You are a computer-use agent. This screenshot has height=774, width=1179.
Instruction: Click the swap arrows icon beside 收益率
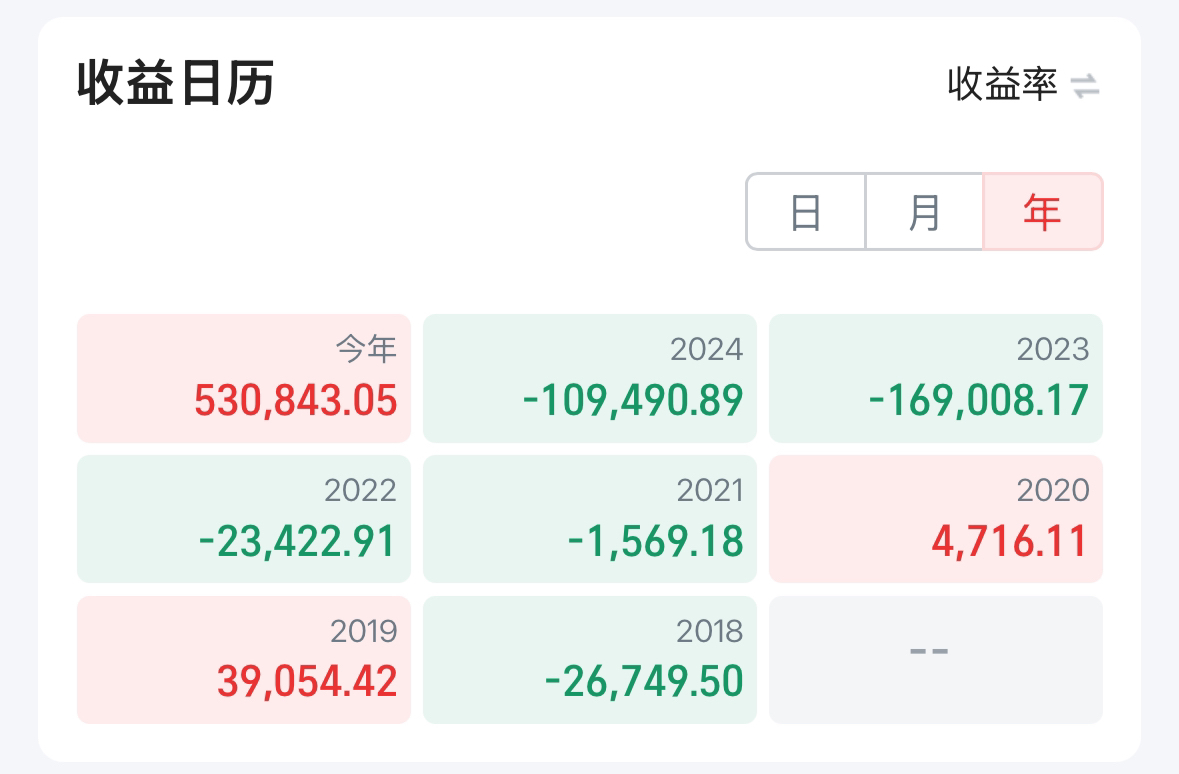pyautogui.click(x=1085, y=86)
